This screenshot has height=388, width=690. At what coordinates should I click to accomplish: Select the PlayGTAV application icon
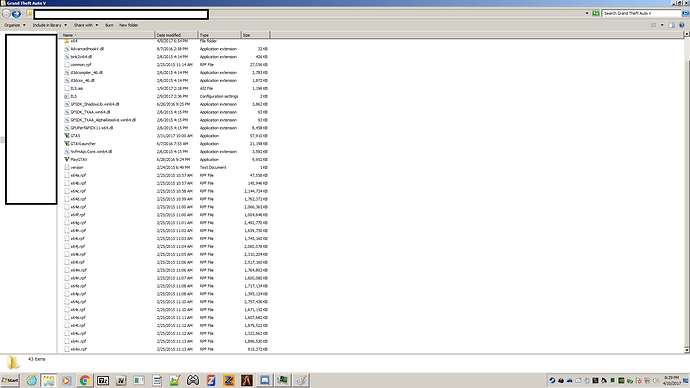coord(66,159)
